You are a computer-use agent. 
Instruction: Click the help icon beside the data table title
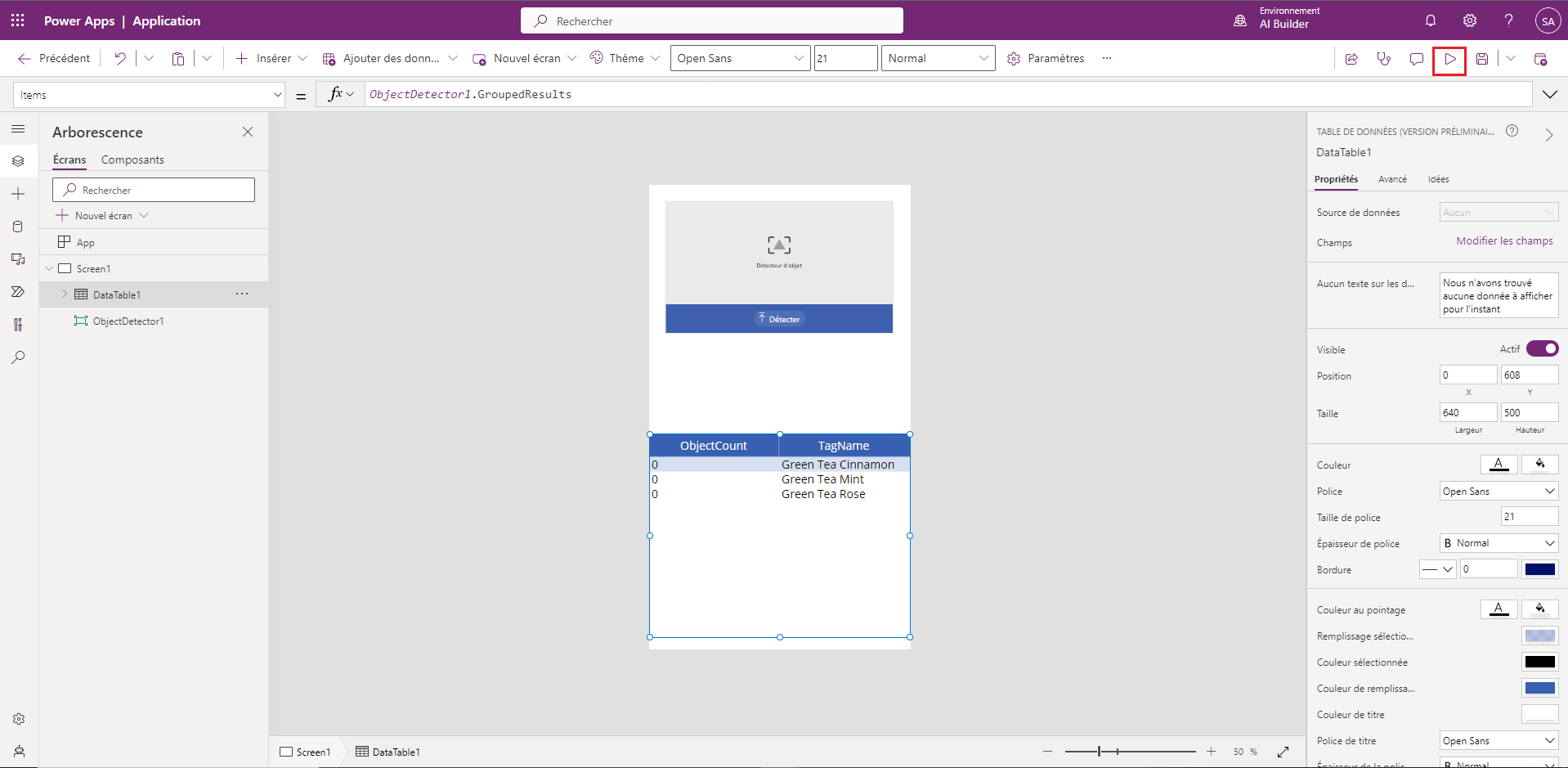pyautogui.click(x=1512, y=131)
